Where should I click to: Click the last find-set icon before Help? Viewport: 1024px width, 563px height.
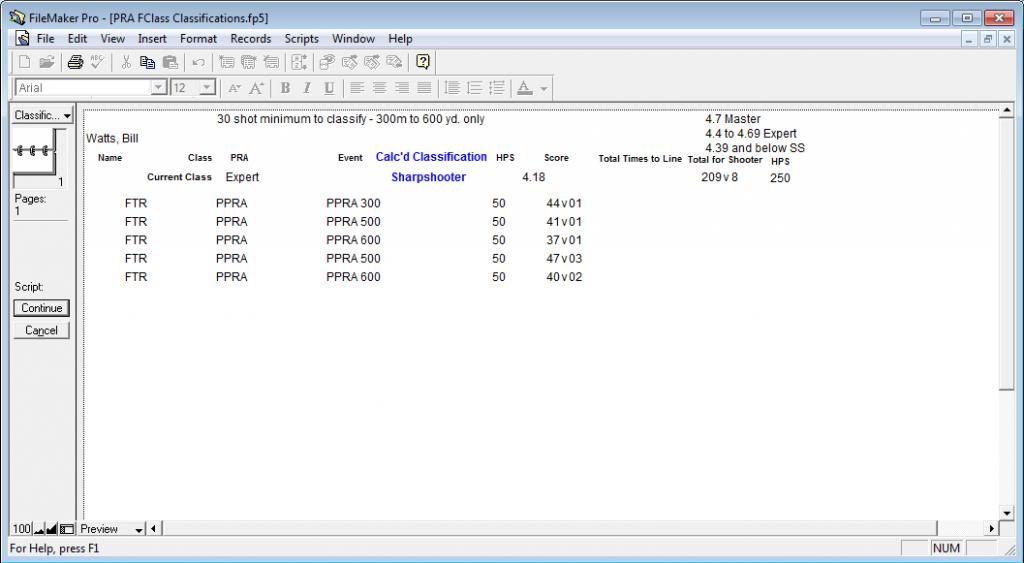coord(394,62)
